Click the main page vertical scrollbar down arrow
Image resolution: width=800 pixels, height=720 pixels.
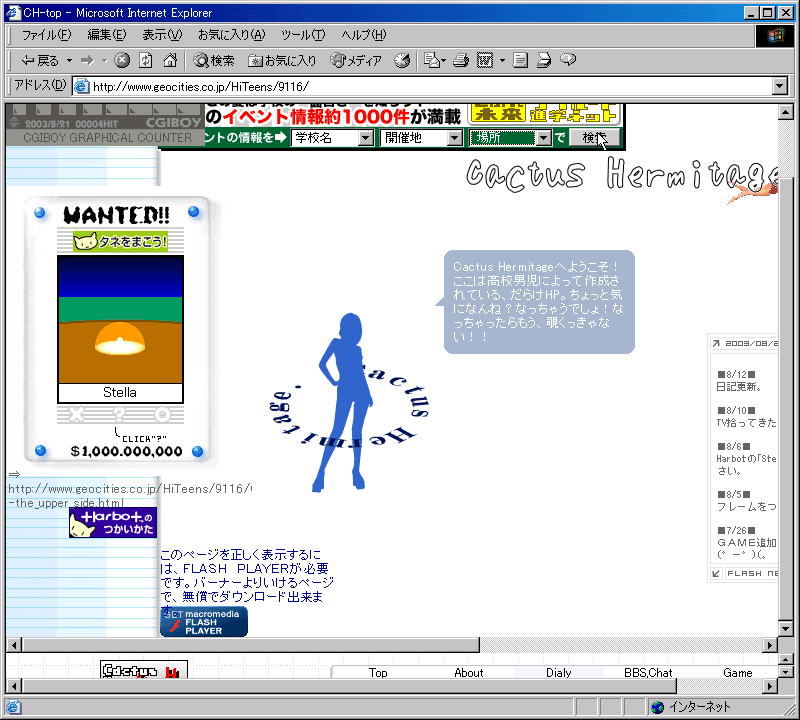pyautogui.click(x=786, y=628)
